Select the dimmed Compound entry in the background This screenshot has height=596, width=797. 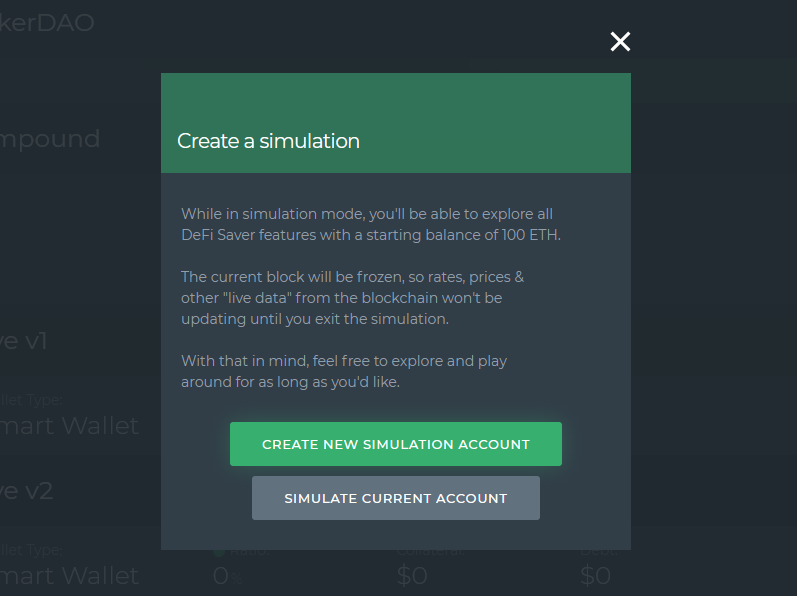pyautogui.click(x=50, y=139)
